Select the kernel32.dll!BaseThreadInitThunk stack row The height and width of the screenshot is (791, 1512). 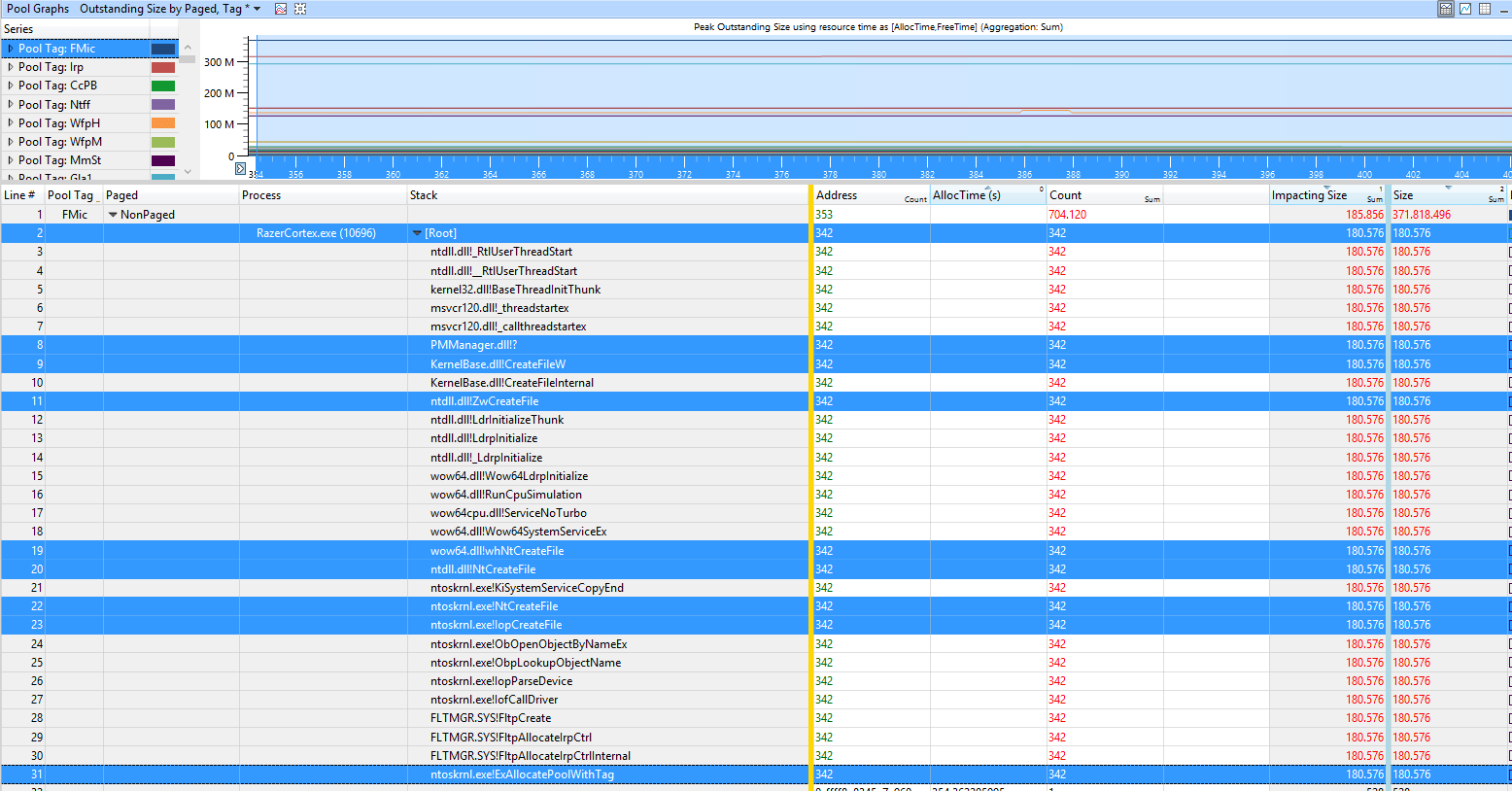pyautogui.click(x=515, y=290)
